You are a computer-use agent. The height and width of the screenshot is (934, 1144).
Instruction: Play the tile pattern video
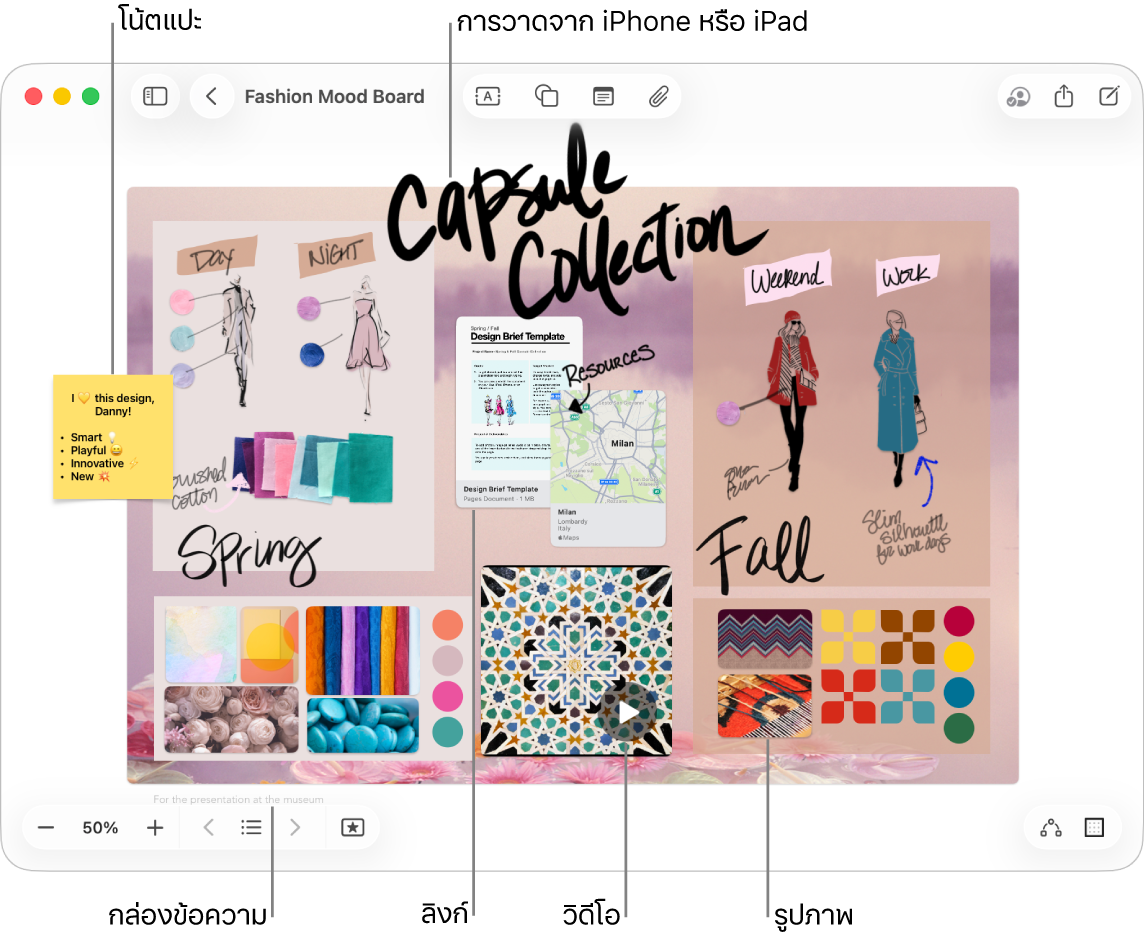pyautogui.click(x=629, y=712)
